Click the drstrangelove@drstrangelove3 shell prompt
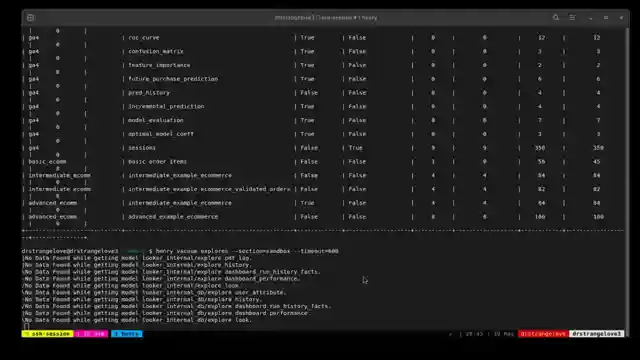Screen dimensions: 640x360 coord(70,251)
